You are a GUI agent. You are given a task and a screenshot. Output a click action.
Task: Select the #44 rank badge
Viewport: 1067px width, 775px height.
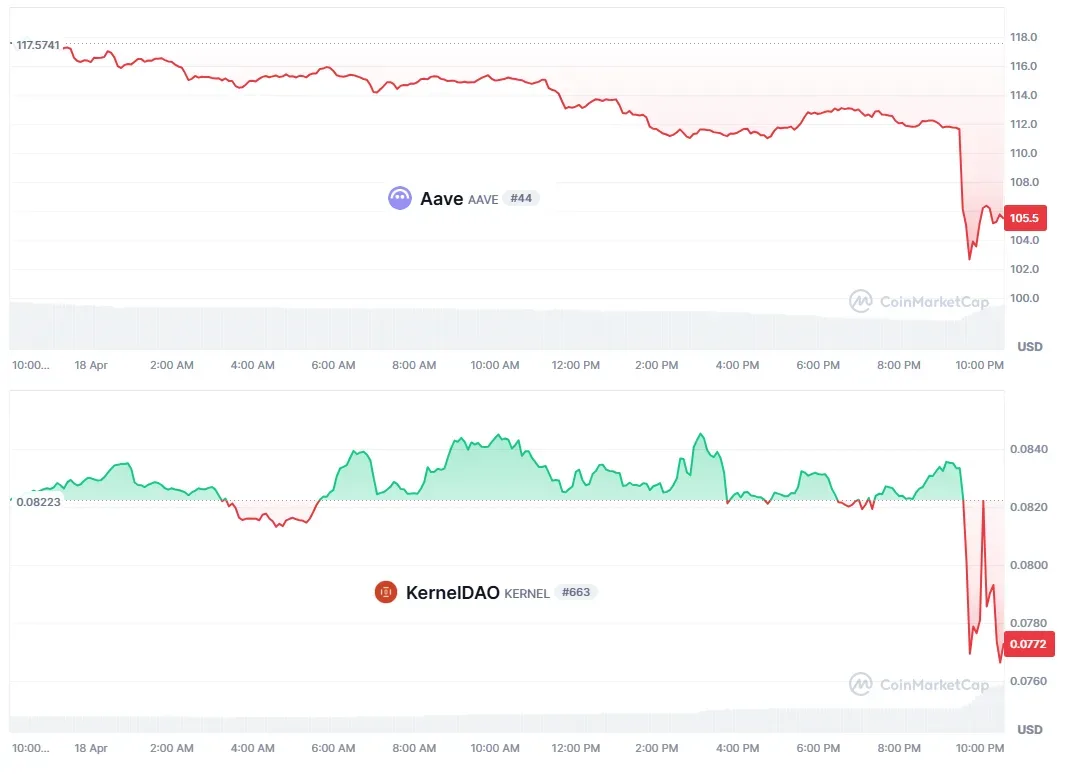point(521,198)
